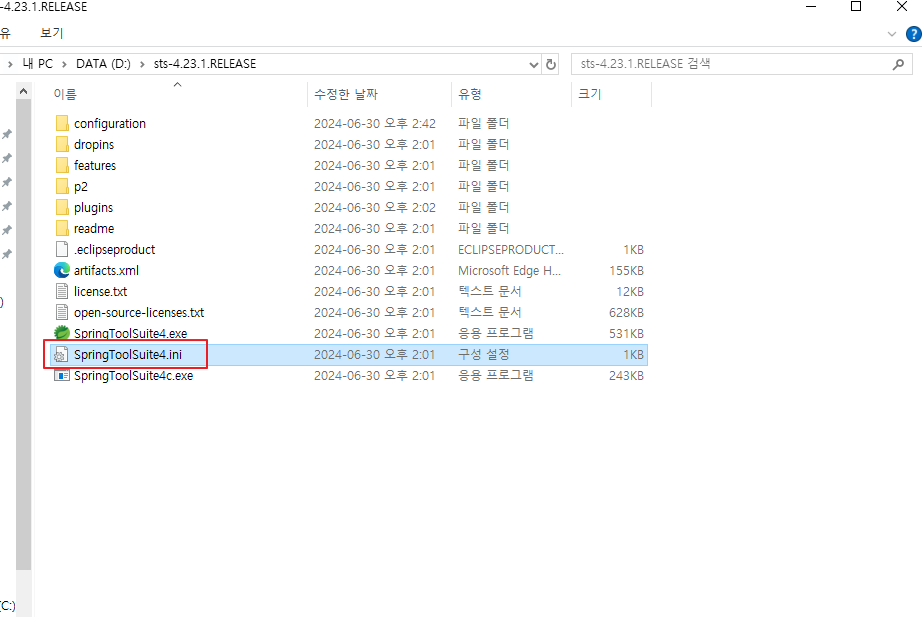Screen dimensions: 922x617
Task: Click the ECLIPSEPRODUCT... type cell
Action: (x=511, y=249)
